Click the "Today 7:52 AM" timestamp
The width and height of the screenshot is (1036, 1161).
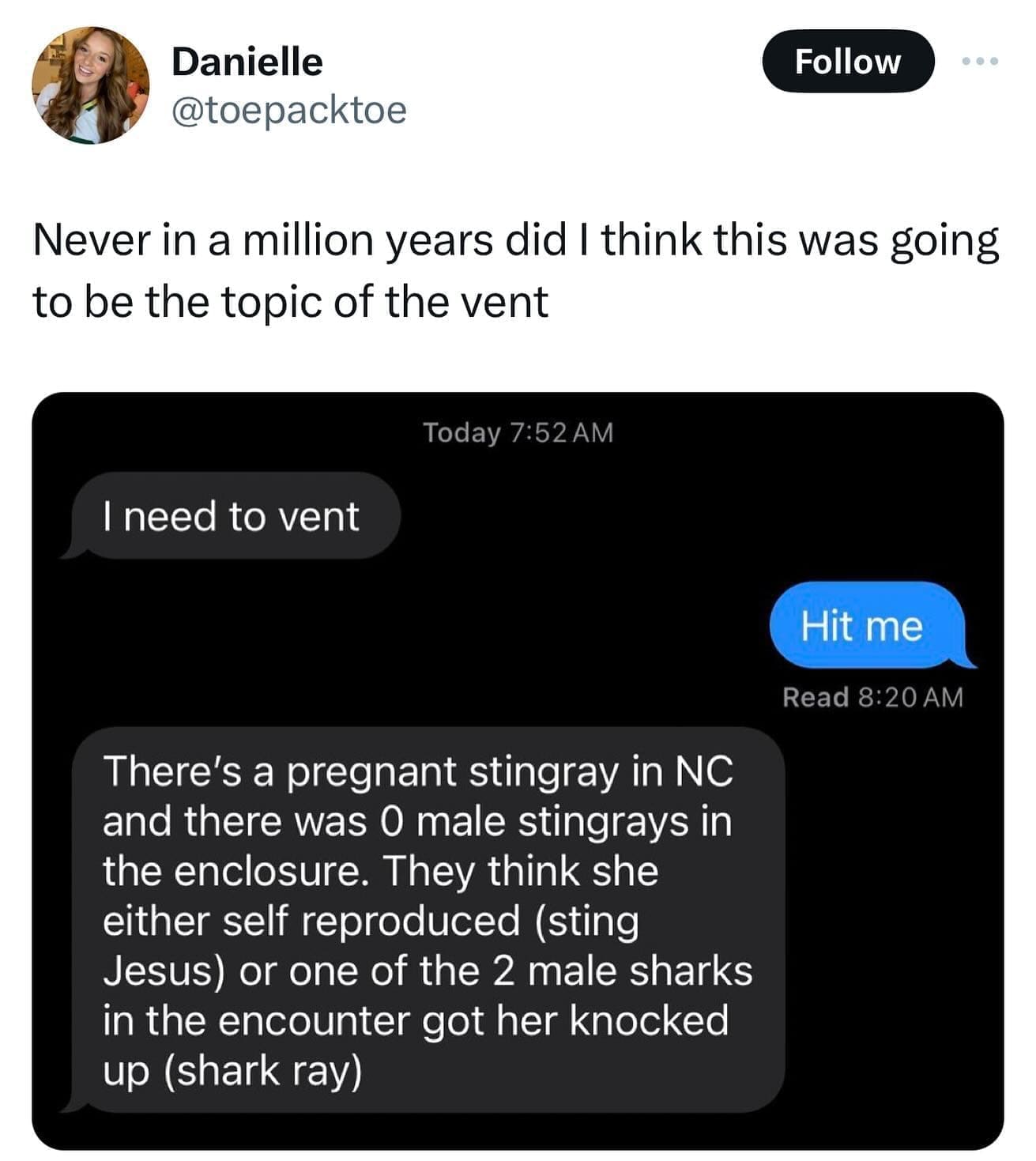518,433
